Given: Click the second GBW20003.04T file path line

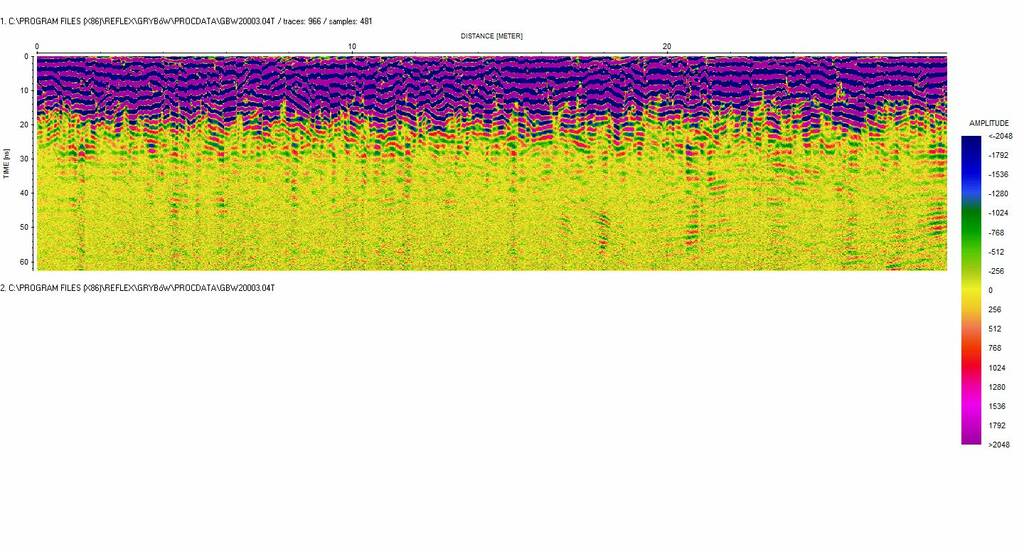Looking at the screenshot, I should pos(138,288).
